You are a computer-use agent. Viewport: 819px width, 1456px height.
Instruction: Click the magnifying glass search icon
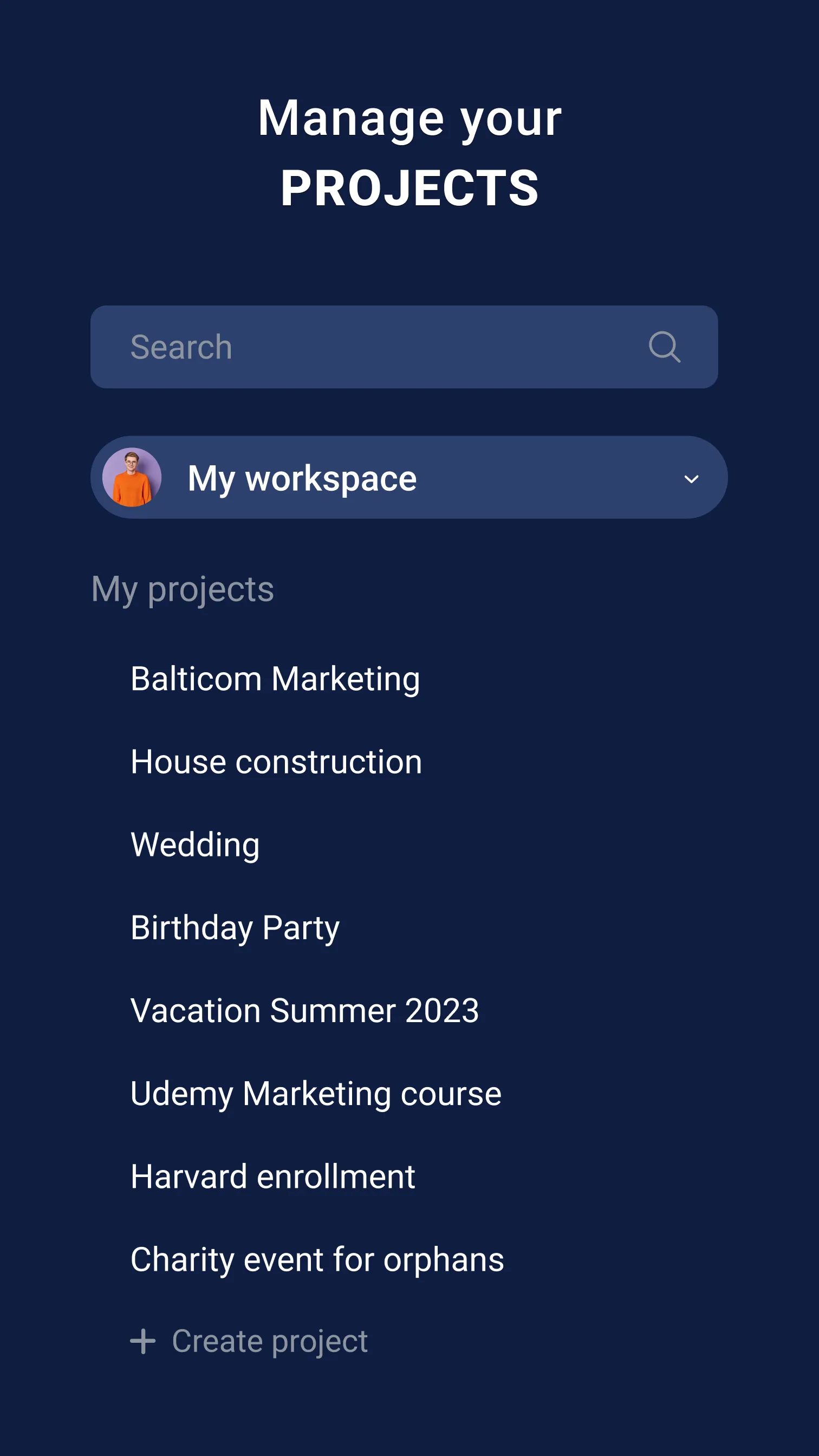[x=664, y=347]
